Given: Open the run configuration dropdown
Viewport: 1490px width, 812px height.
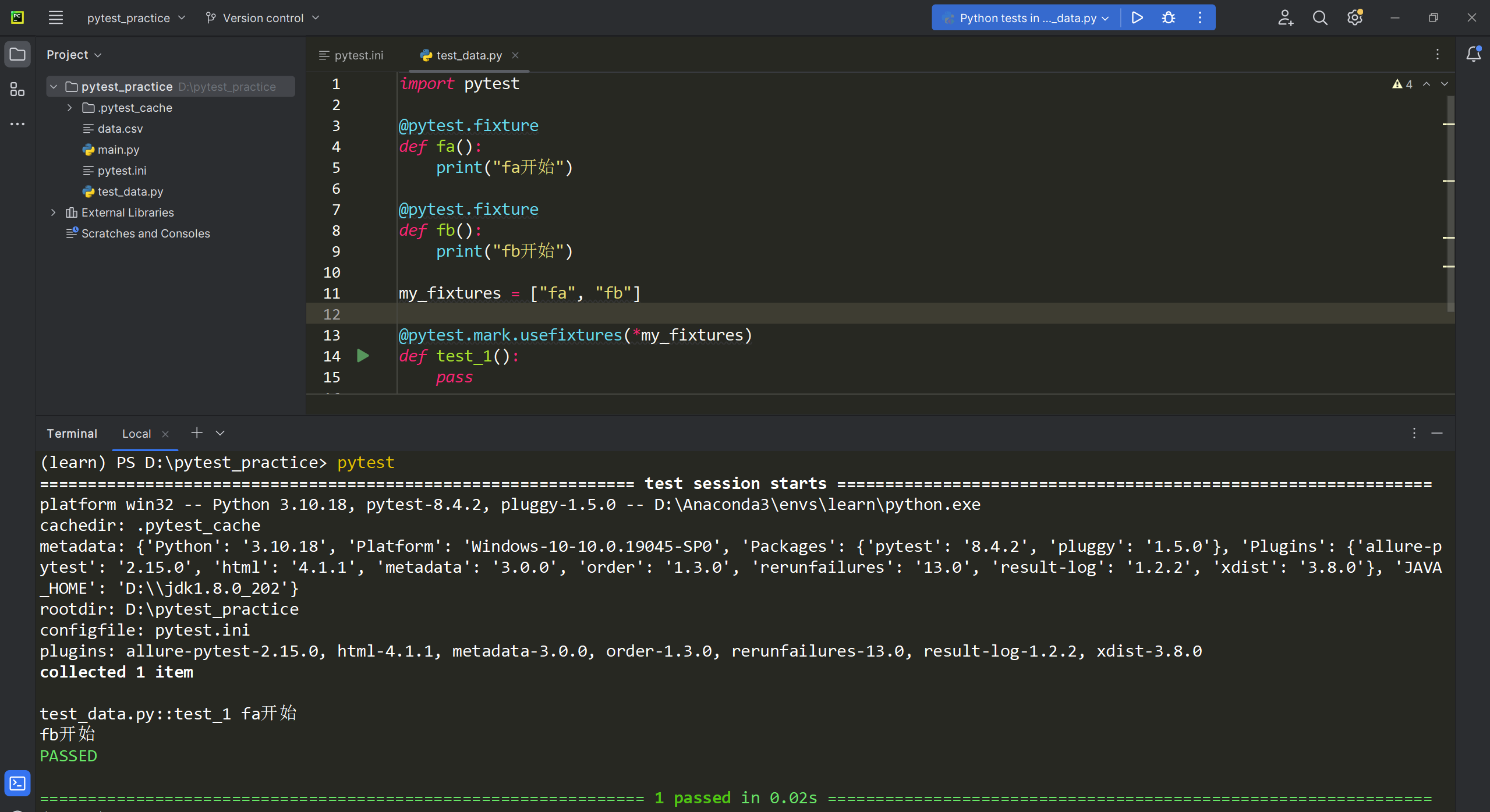Looking at the screenshot, I should coord(1028,18).
